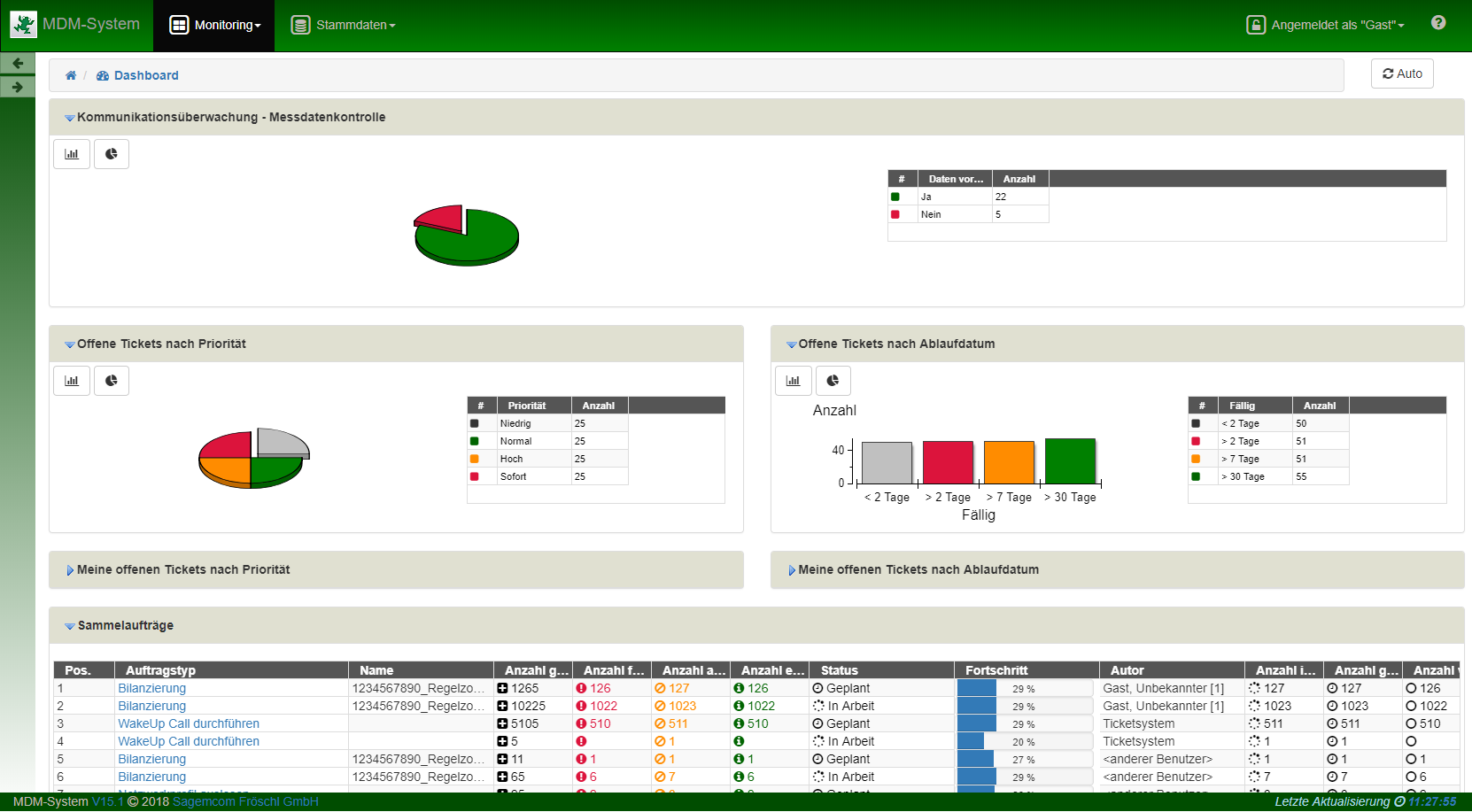
Task: Click the orange blocked icon beside 511
Action: 660,723
